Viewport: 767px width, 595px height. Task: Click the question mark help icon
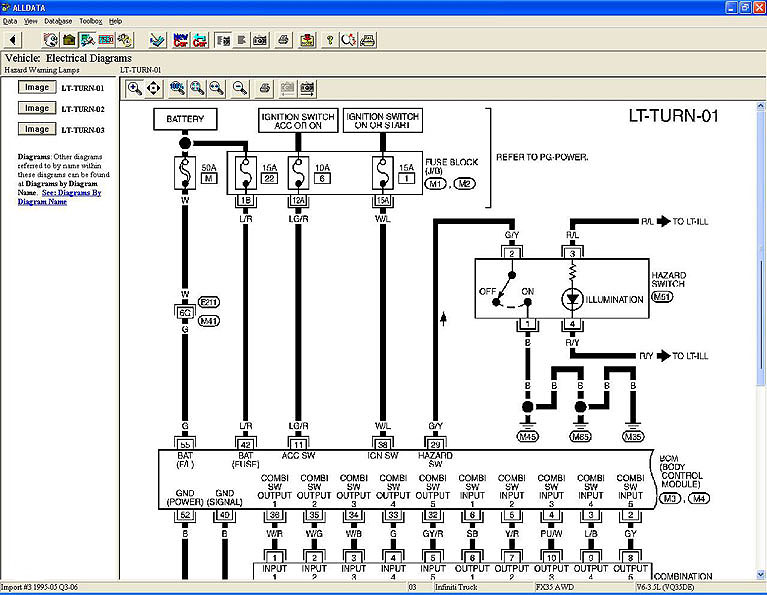coord(329,40)
